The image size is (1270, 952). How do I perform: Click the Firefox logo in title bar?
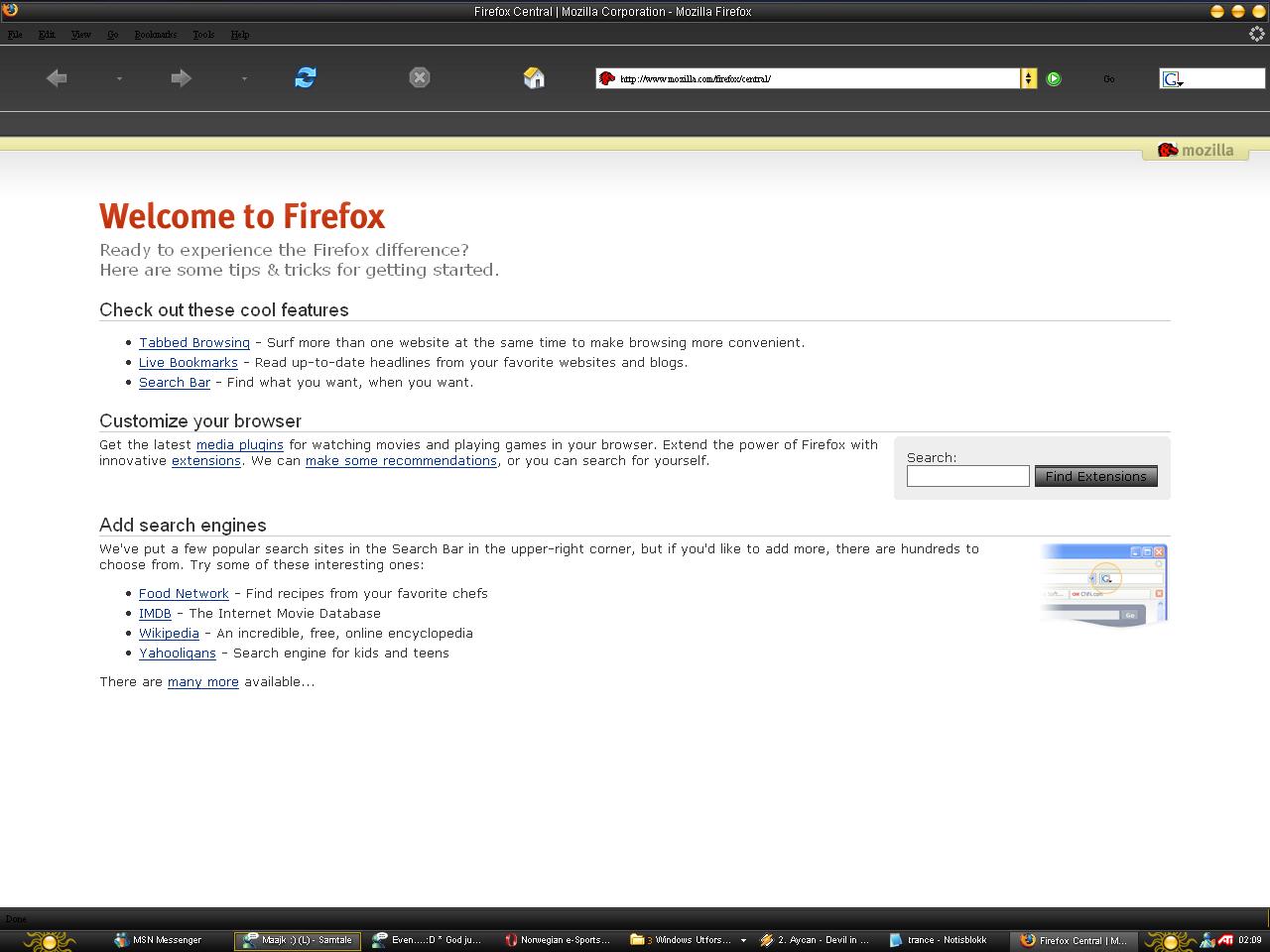click(10, 11)
